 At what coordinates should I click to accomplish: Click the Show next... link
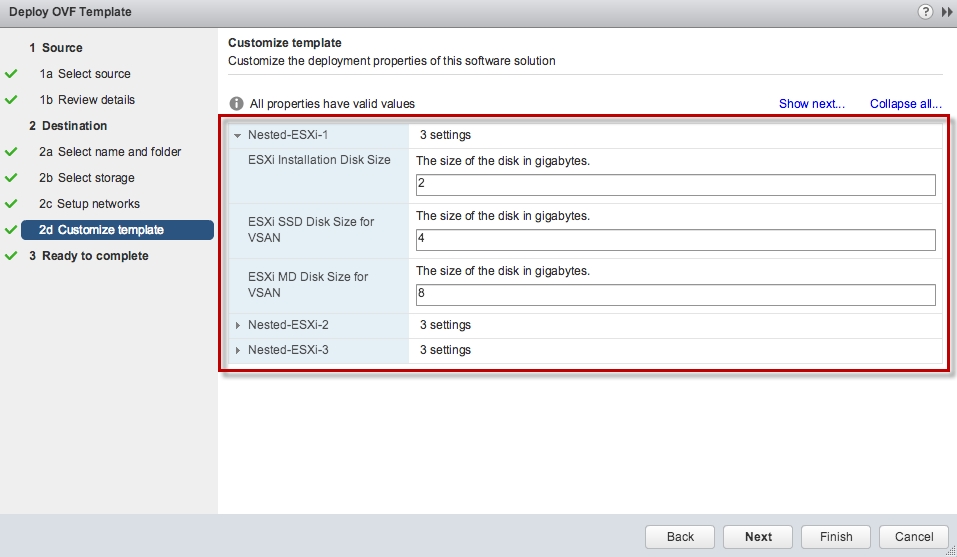click(812, 104)
